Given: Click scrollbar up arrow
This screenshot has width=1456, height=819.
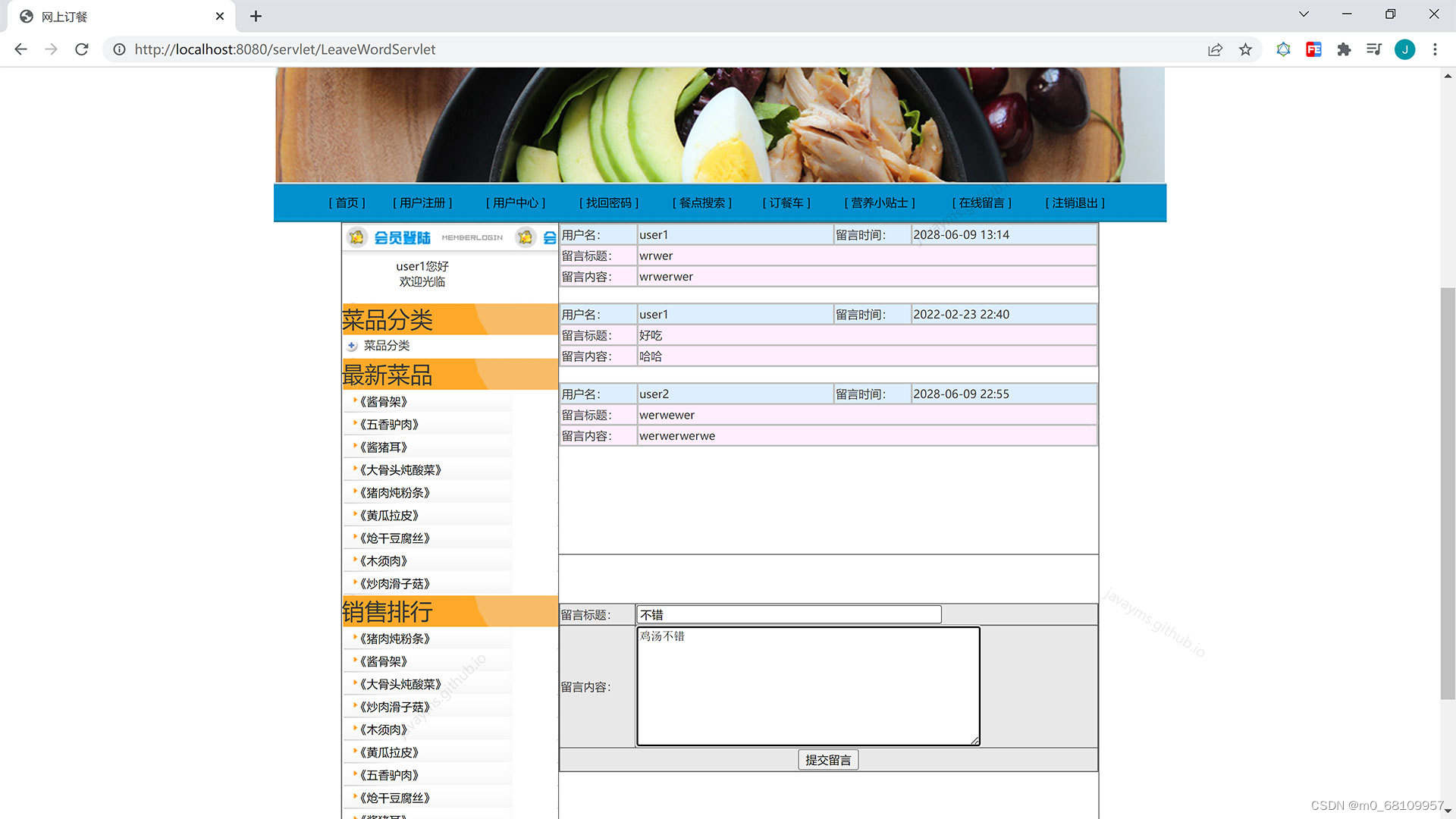Looking at the screenshot, I should point(1448,76).
